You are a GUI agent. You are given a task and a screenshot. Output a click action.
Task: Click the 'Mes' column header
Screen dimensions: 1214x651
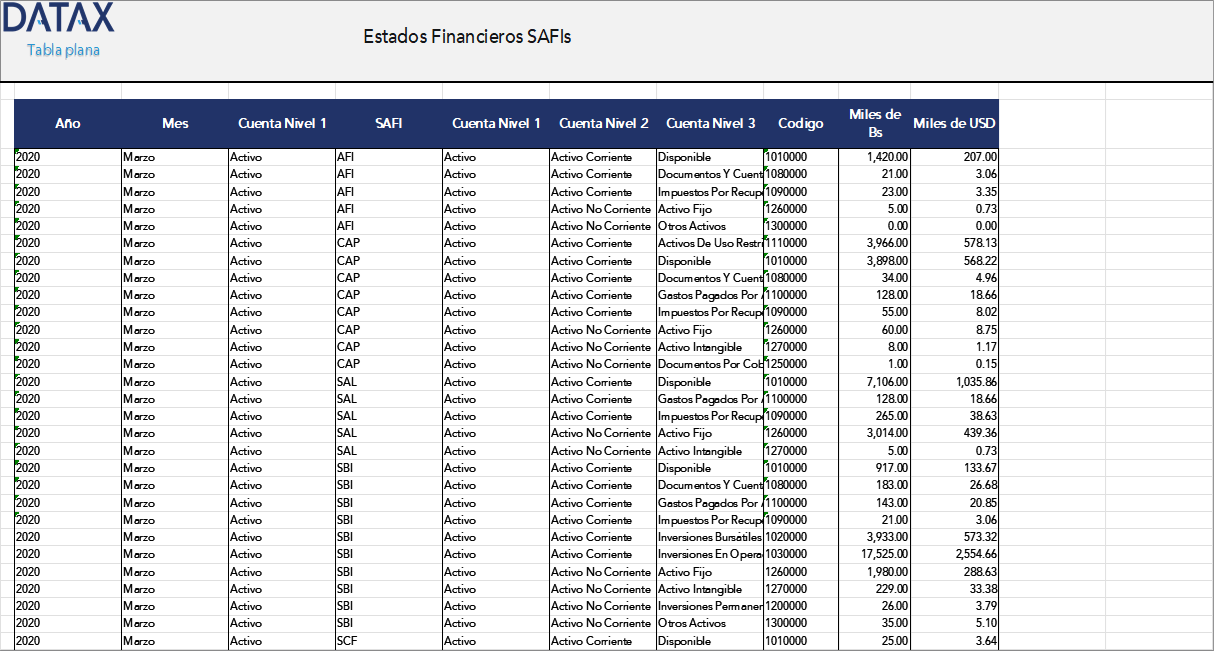[x=175, y=123]
